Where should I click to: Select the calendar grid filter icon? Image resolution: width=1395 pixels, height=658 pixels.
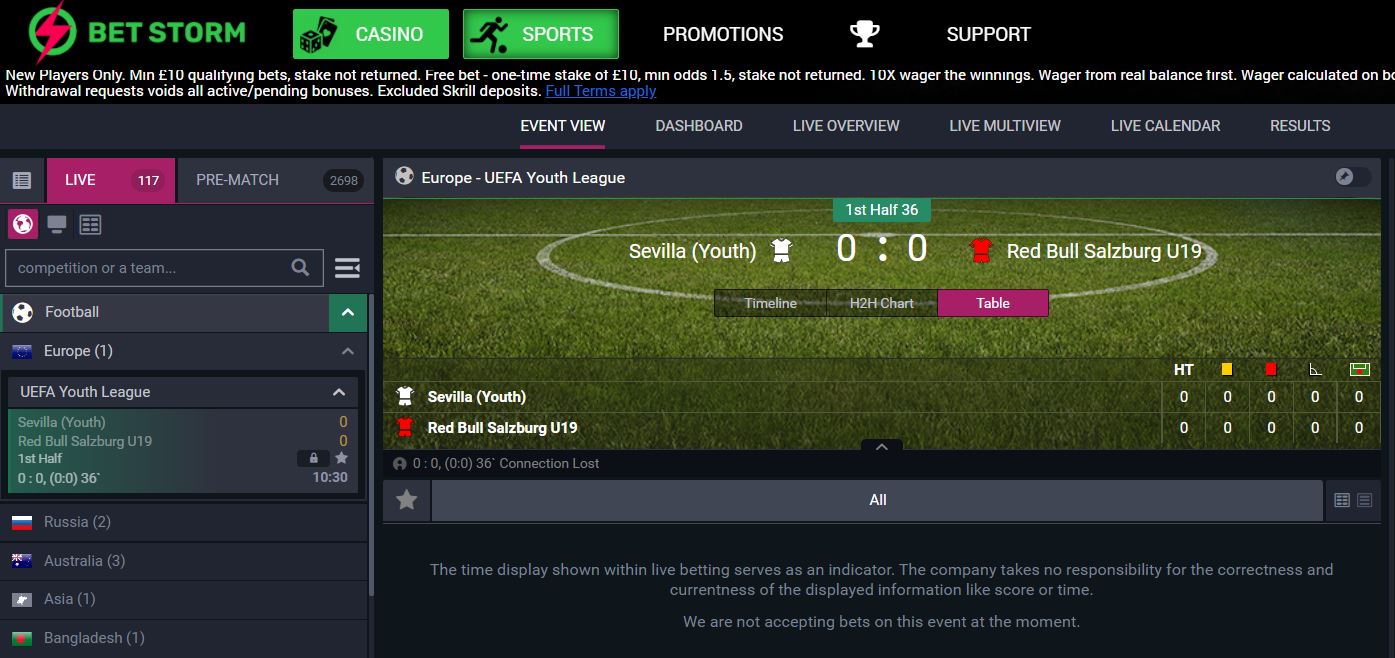coord(90,224)
